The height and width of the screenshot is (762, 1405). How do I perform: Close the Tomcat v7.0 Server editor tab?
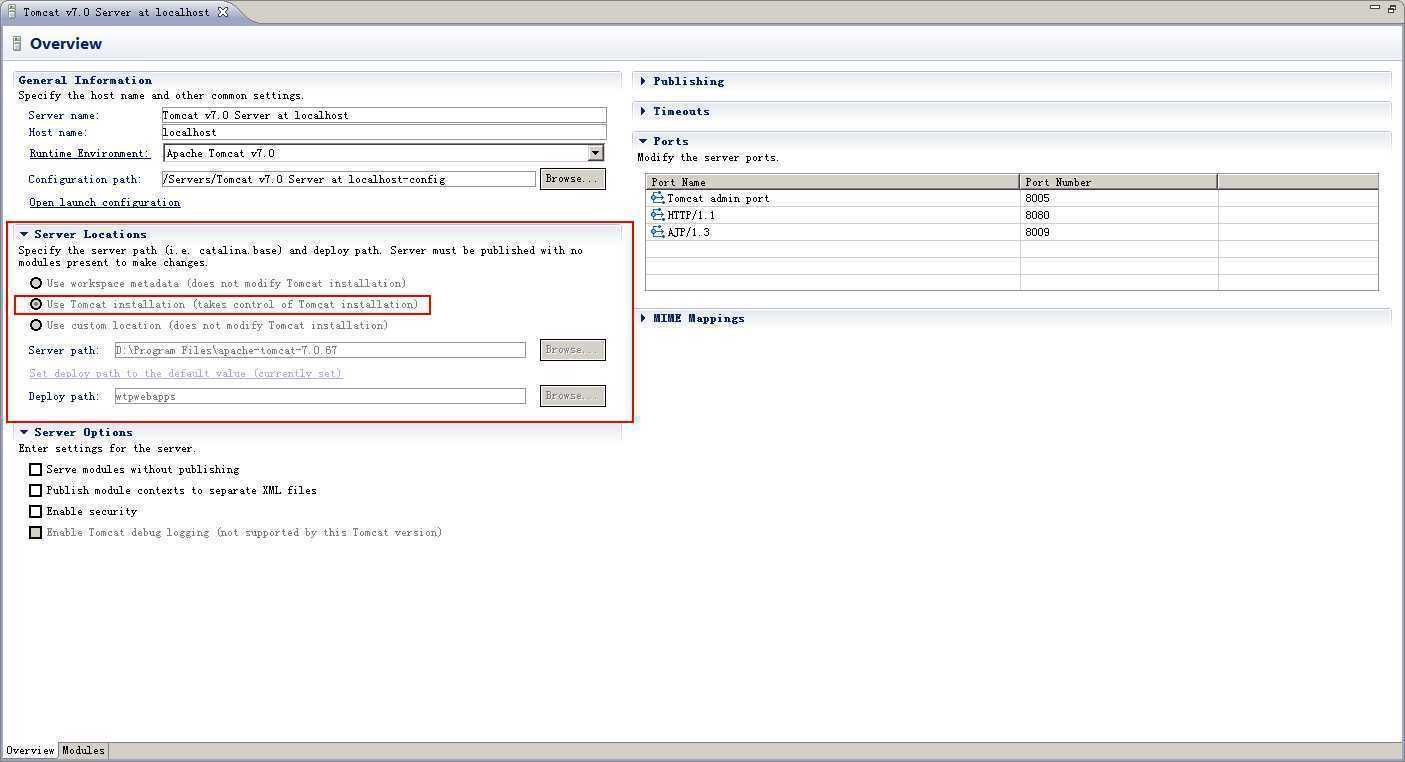click(223, 12)
